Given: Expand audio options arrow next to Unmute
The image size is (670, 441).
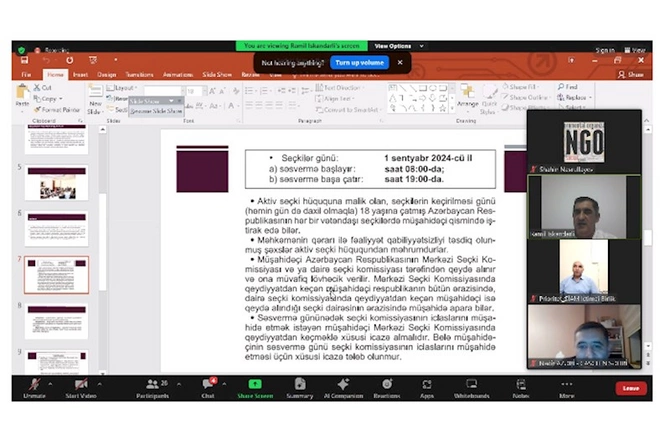Looking at the screenshot, I should coord(50,384).
